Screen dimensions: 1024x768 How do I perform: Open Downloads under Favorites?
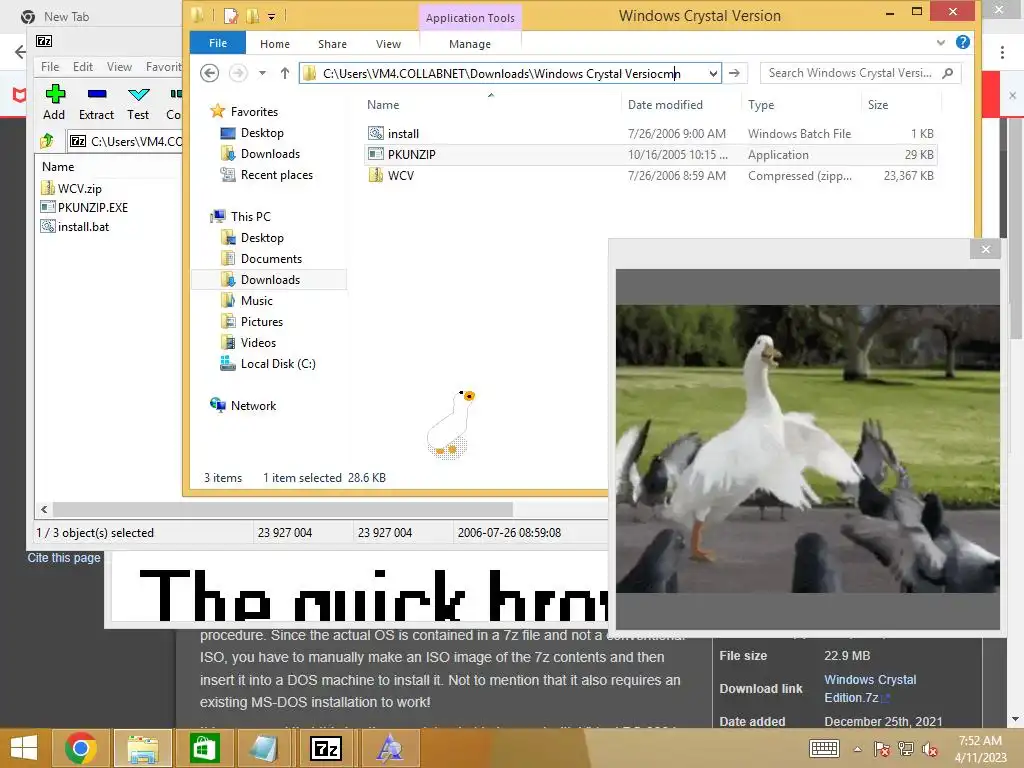pyautogui.click(x=261, y=153)
